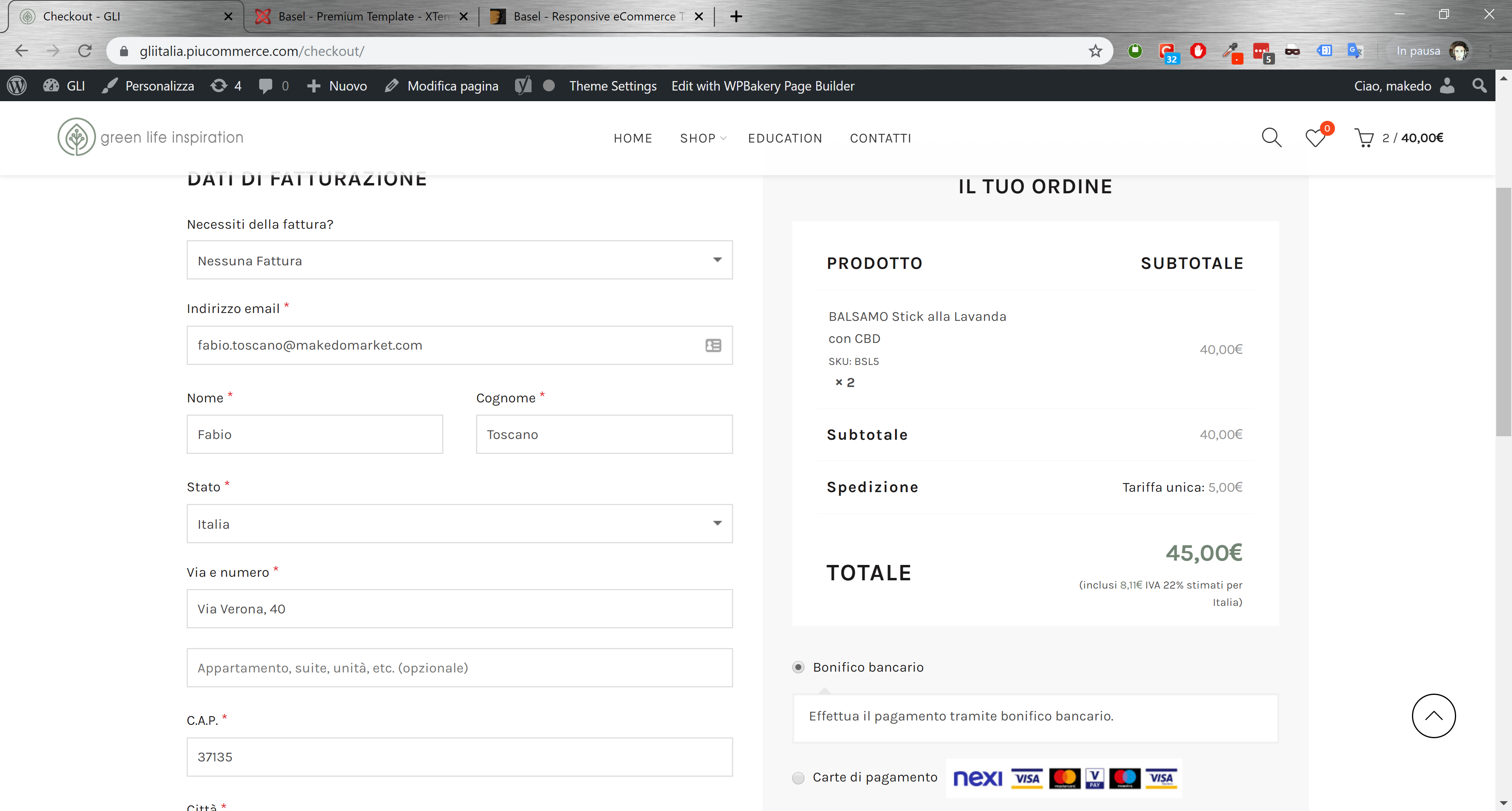Open the shopping cart showing 40,00€

pyautogui.click(x=1398, y=138)
